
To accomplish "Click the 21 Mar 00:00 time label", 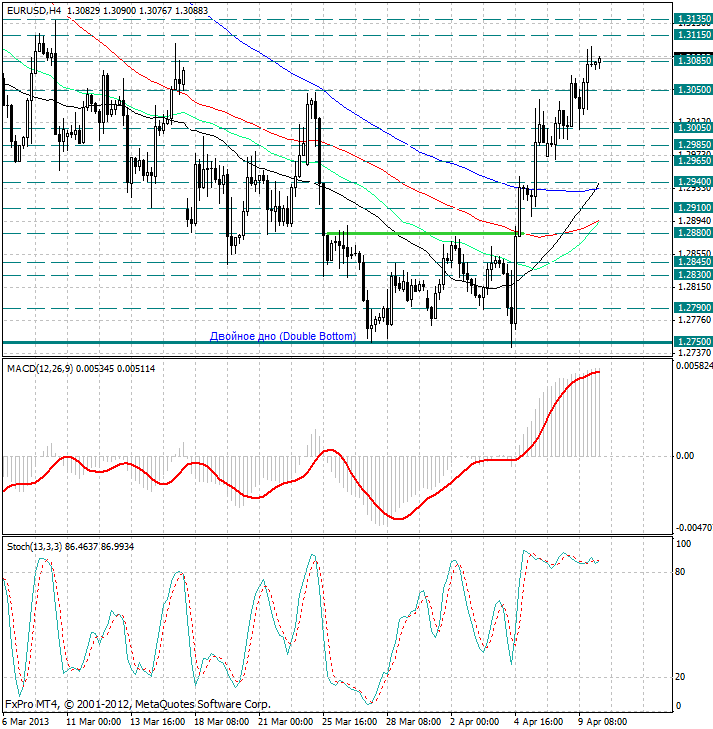I will pos(285,722).
